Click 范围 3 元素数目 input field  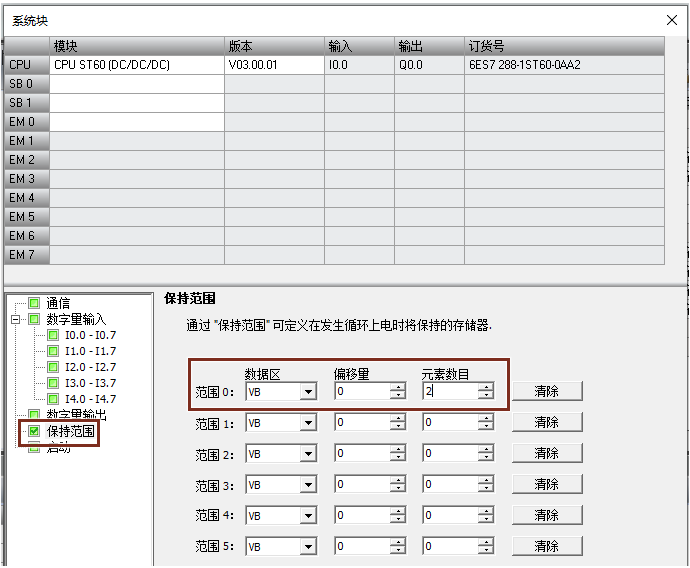tap(450, 485)
